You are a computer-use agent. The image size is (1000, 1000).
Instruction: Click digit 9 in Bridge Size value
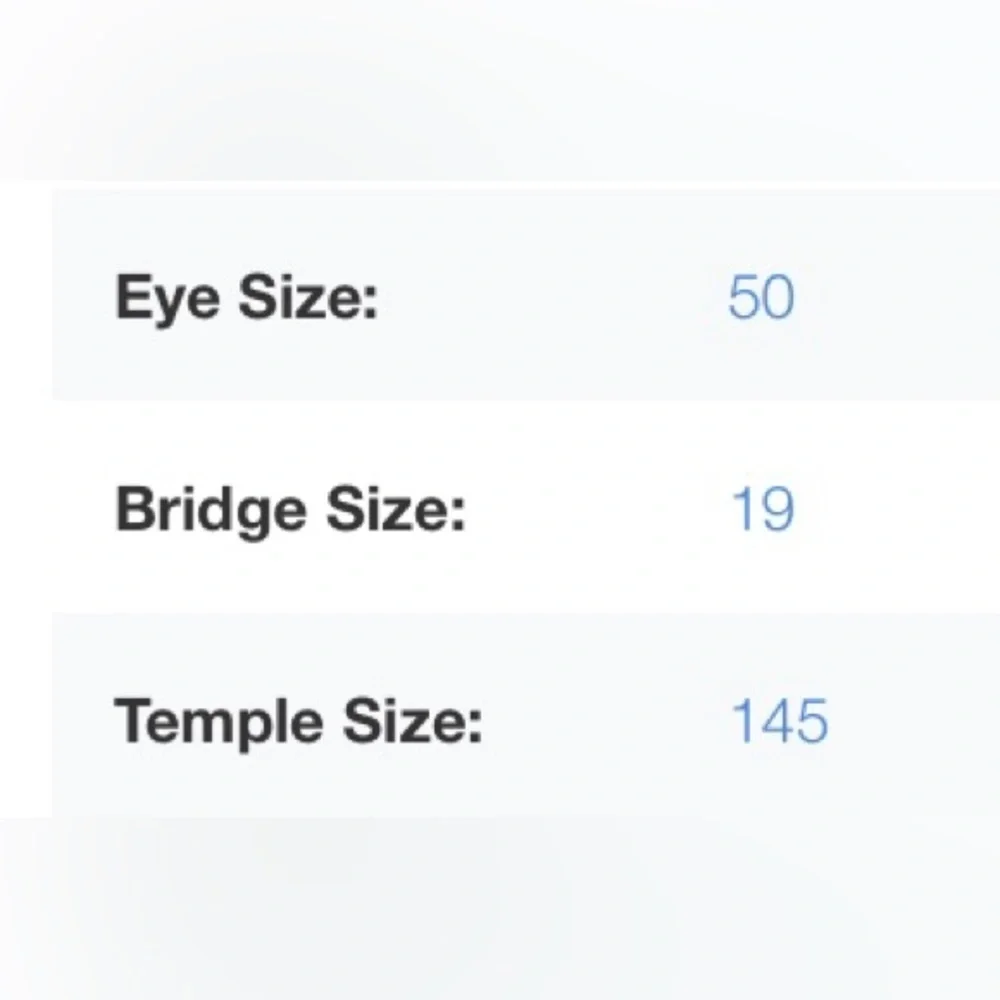click(x=778, y=509)
